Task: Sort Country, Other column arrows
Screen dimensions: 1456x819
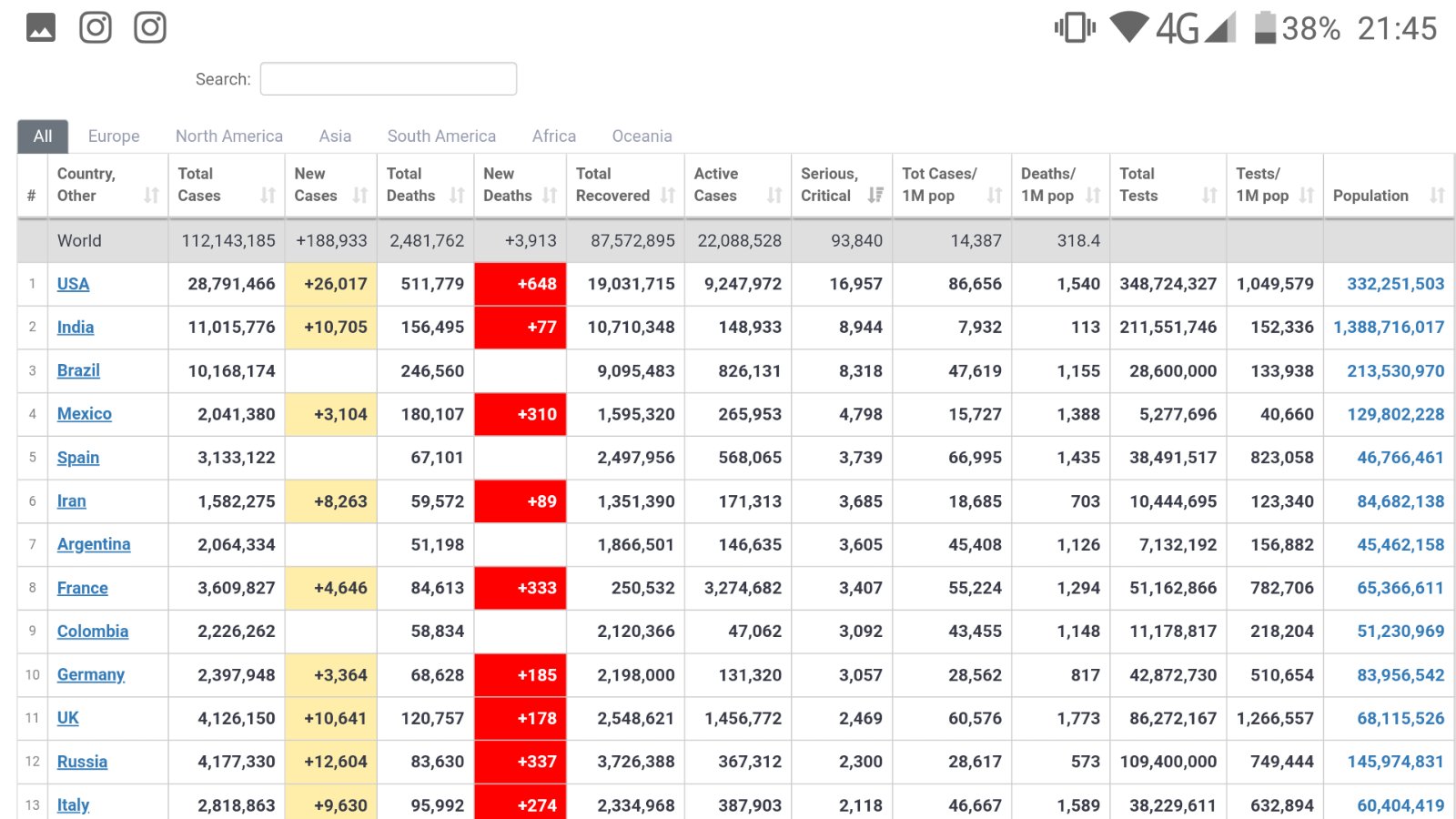Action: point(151,196)
